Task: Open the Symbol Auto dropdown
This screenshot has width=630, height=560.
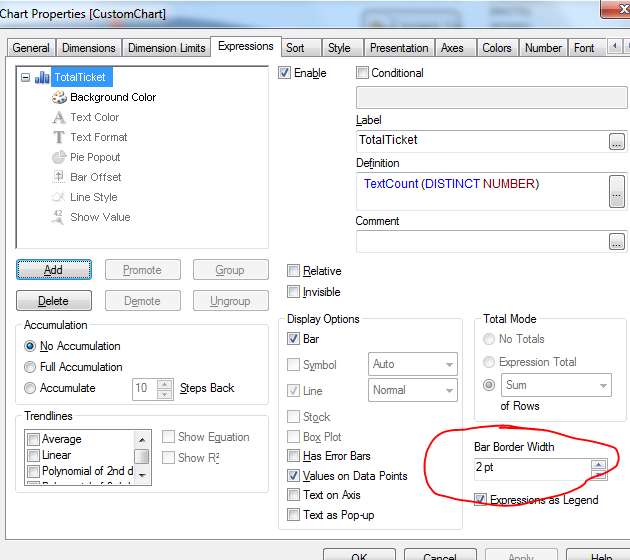Action: click(413, 364)
